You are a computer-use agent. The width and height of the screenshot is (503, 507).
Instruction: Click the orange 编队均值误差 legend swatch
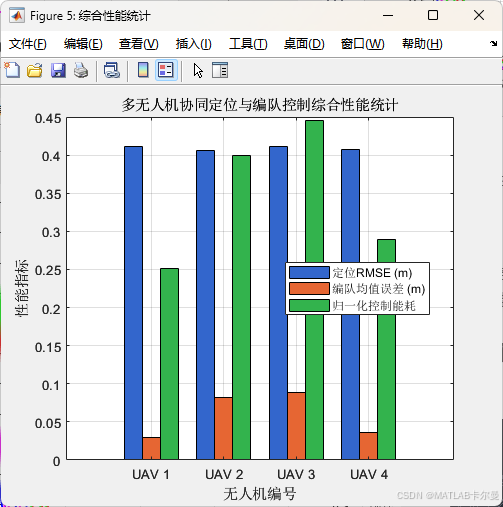pos(309,289)
